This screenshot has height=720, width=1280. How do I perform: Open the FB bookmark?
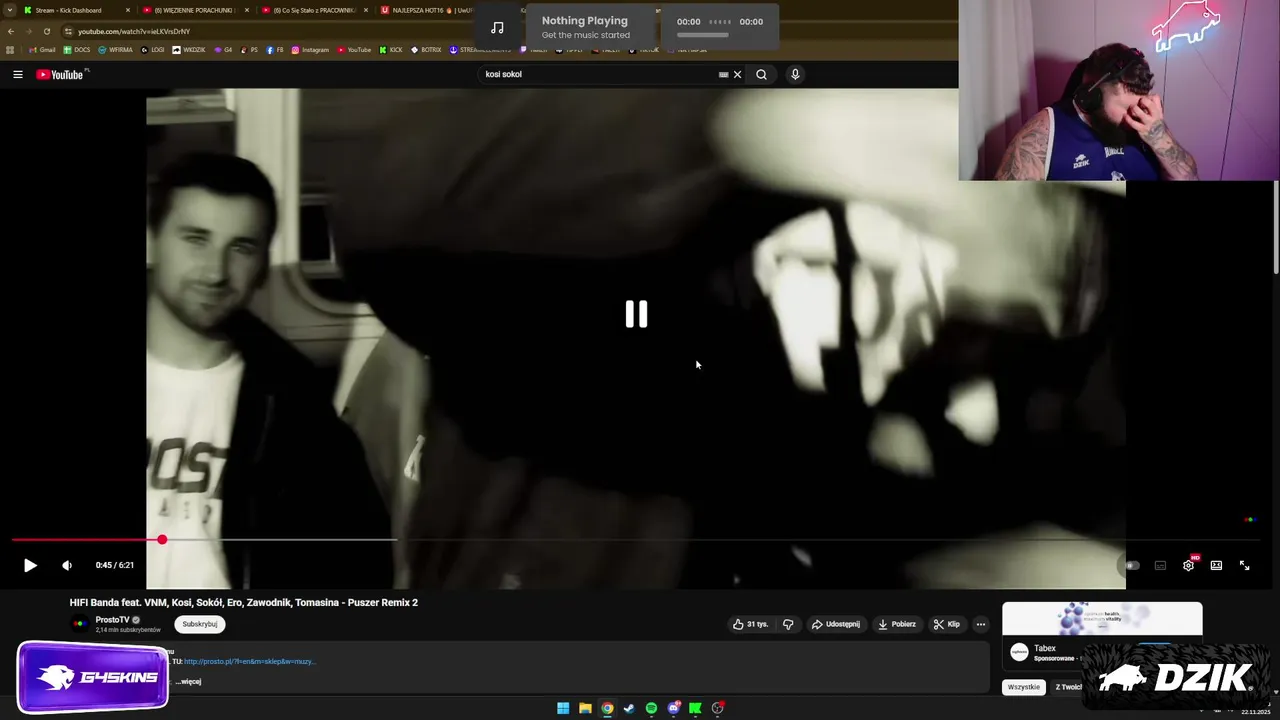pyautogui.click(x=275, y=50)
